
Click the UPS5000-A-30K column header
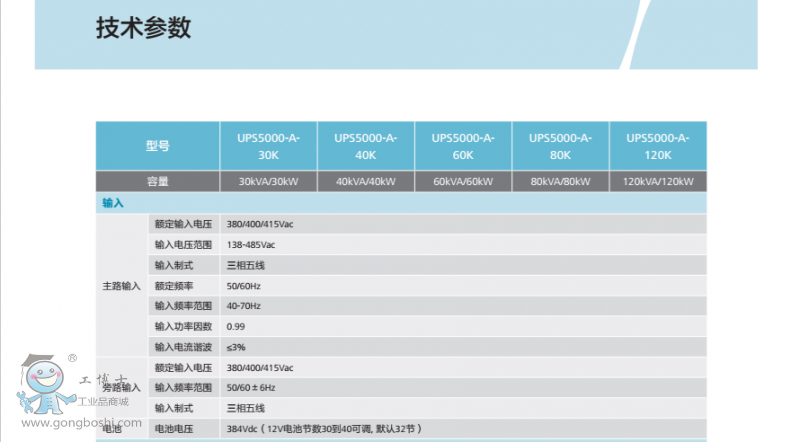click(268, 146)
